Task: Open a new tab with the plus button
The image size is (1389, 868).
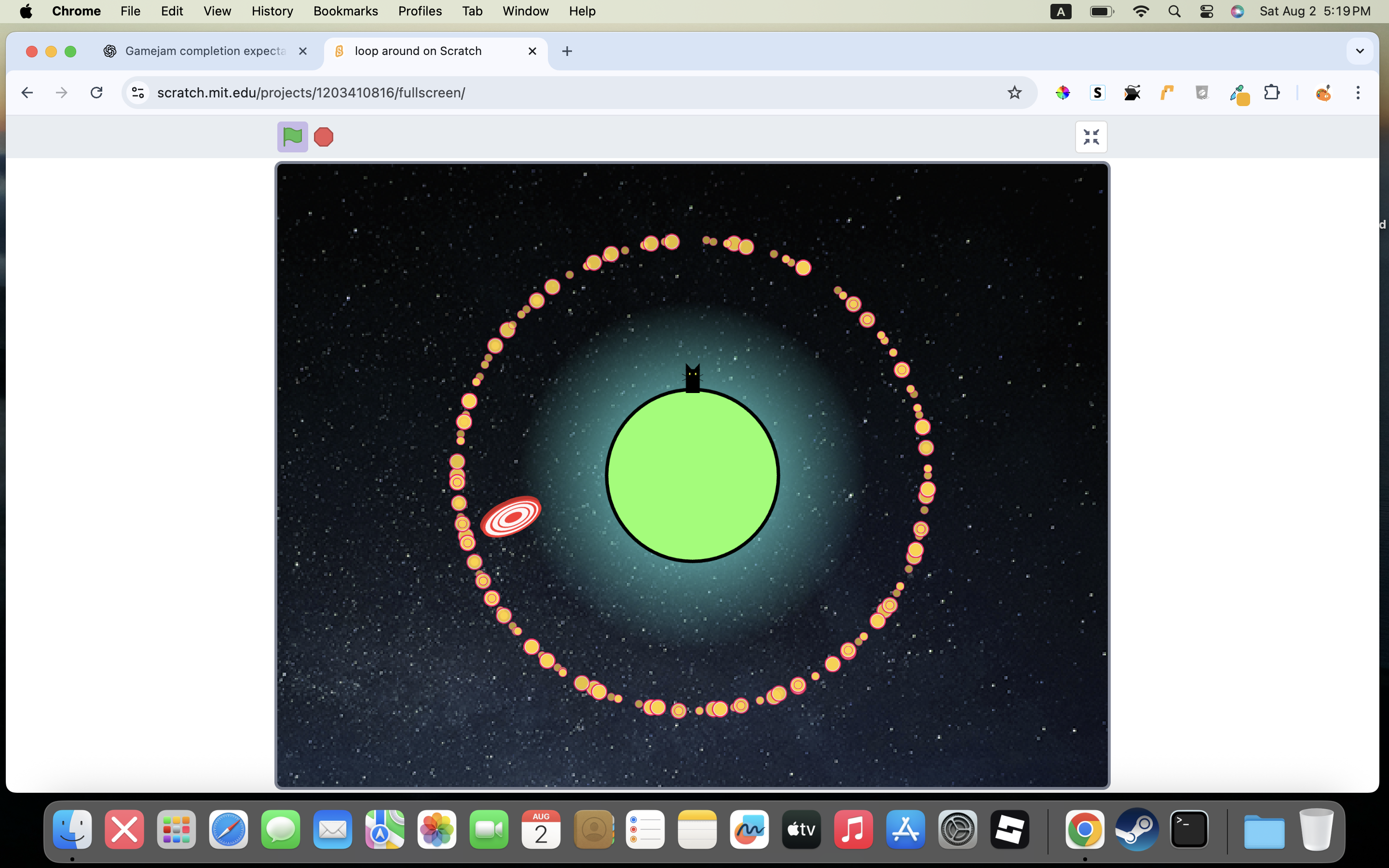Action: [x=567, y=51]
